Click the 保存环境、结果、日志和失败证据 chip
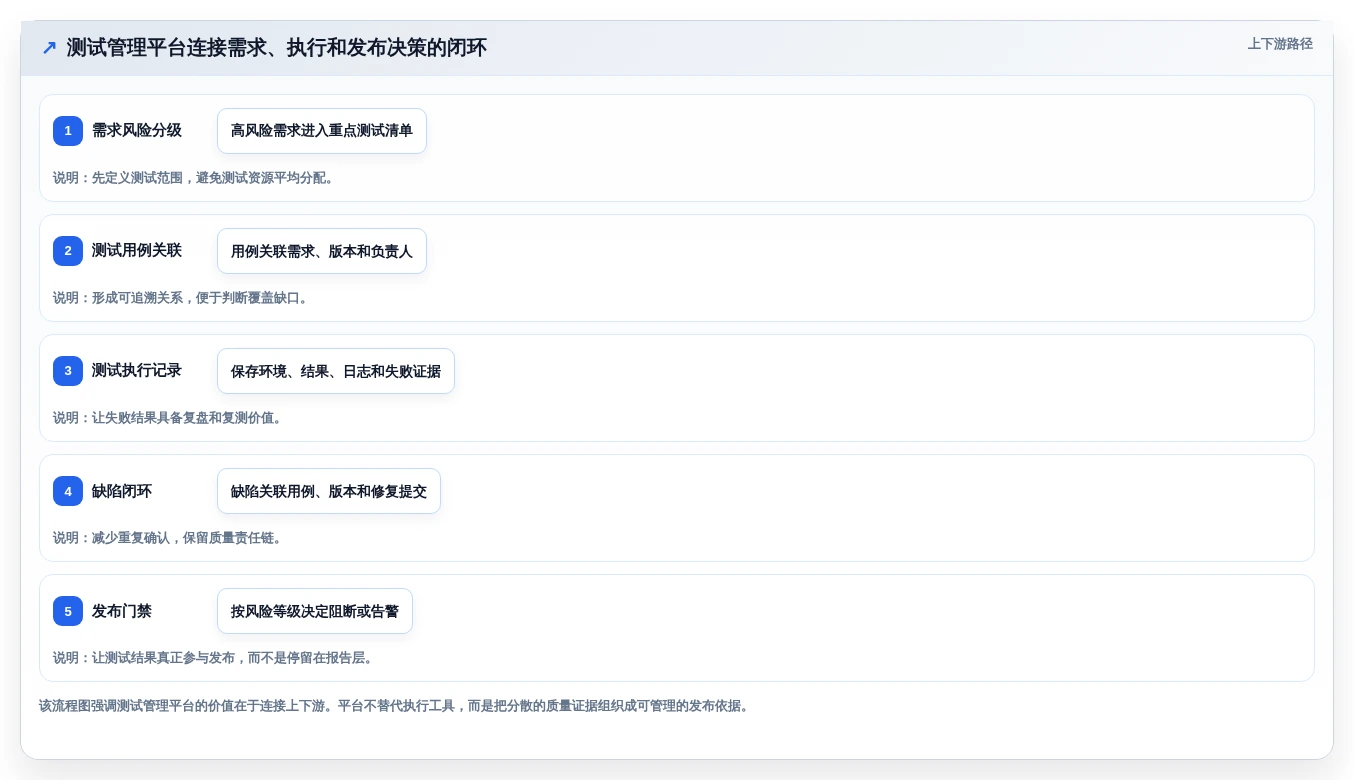 [336, 371]
